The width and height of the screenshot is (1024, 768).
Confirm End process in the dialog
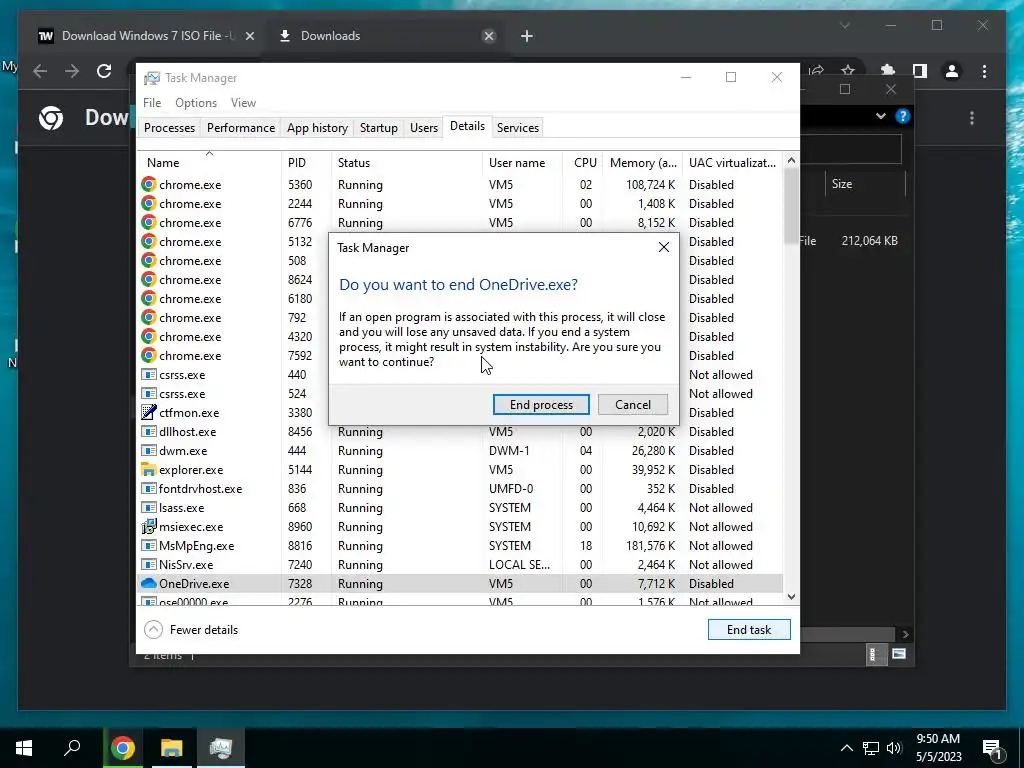[541, 404]
